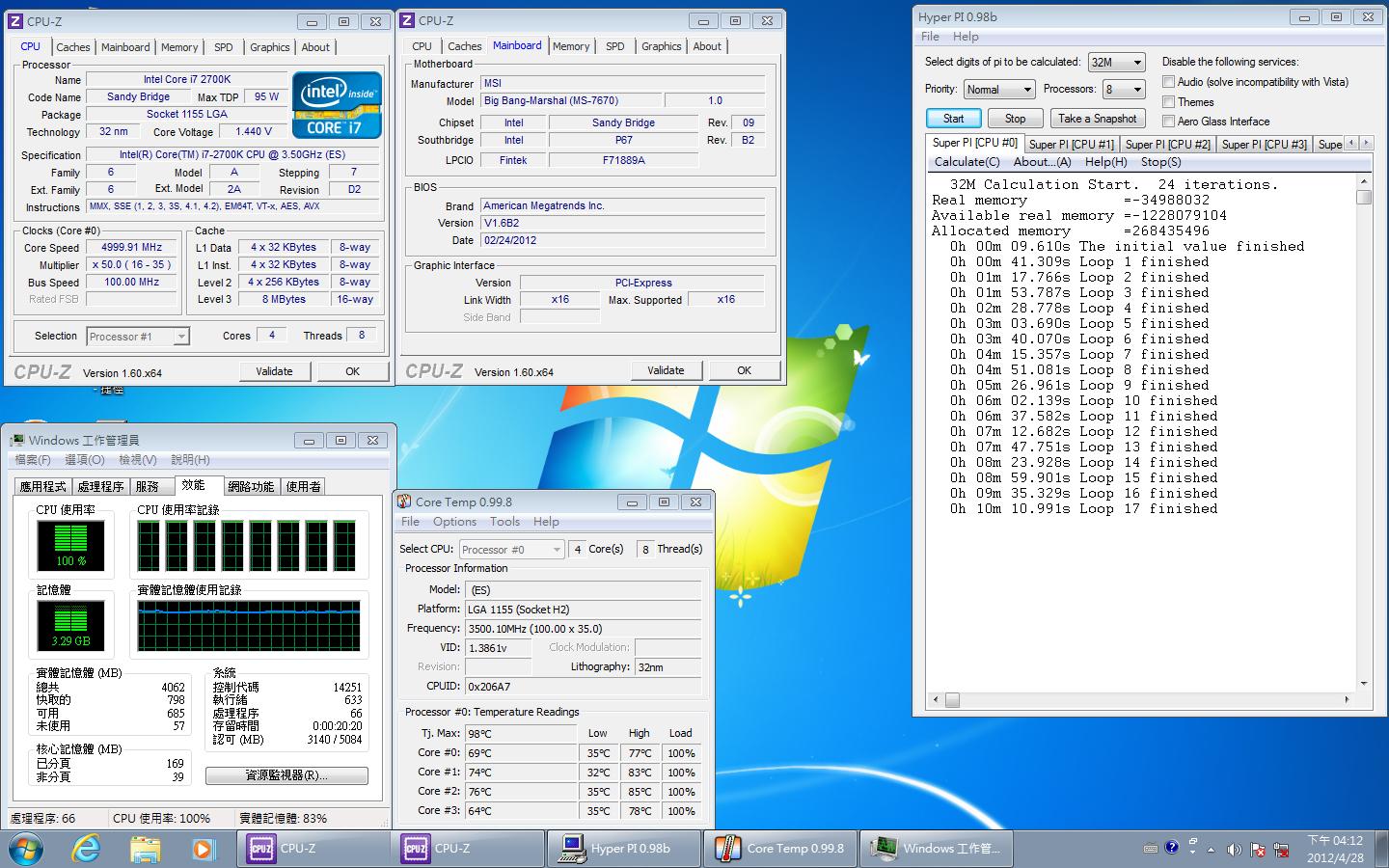Launch Internet Explorer from the taskbar

pos(87,849)
